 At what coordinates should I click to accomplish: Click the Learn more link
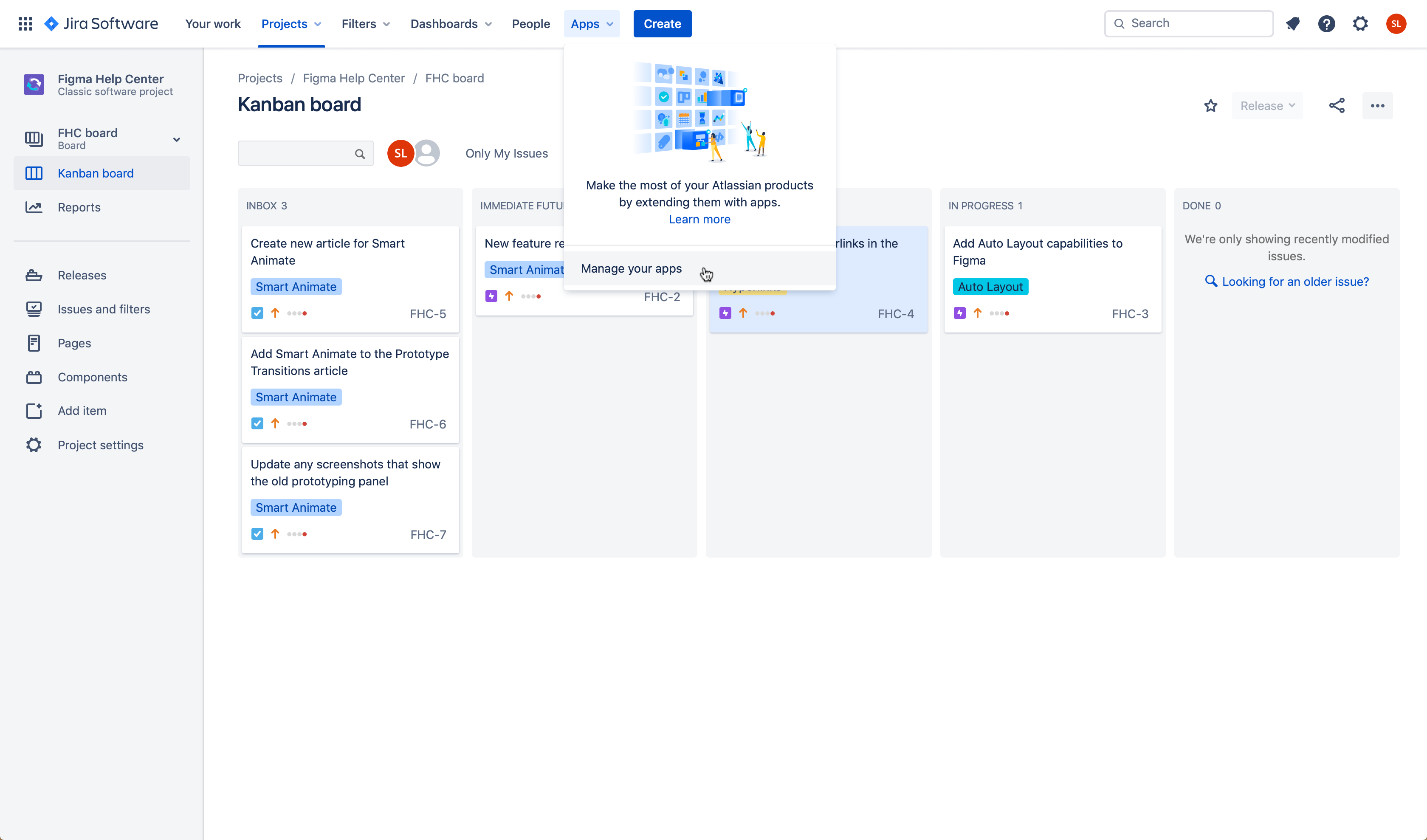[699, 219]
